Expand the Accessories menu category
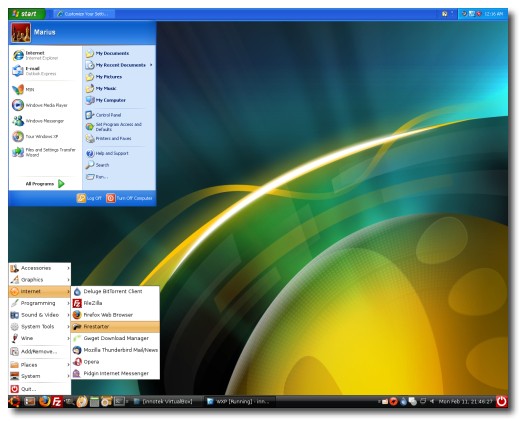Image resolution: width=521 pixels, height=421 pixels. click(40, 268)
